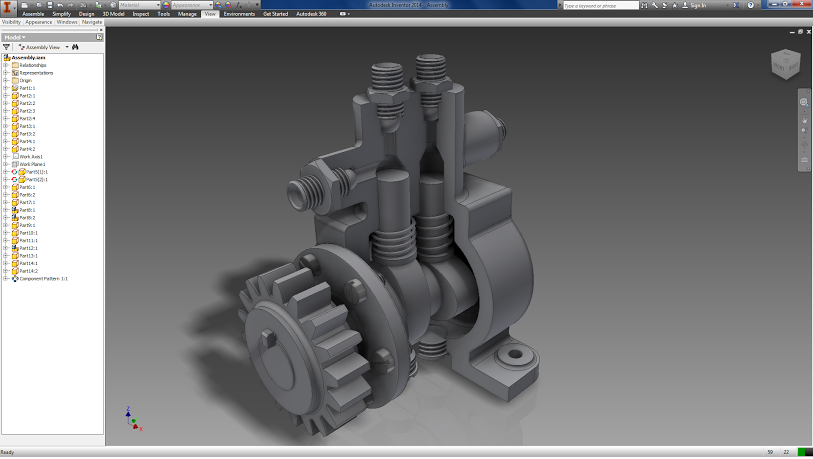
Task: Select Part1:1 in the browser tree
Action: (x=27, y=88)
